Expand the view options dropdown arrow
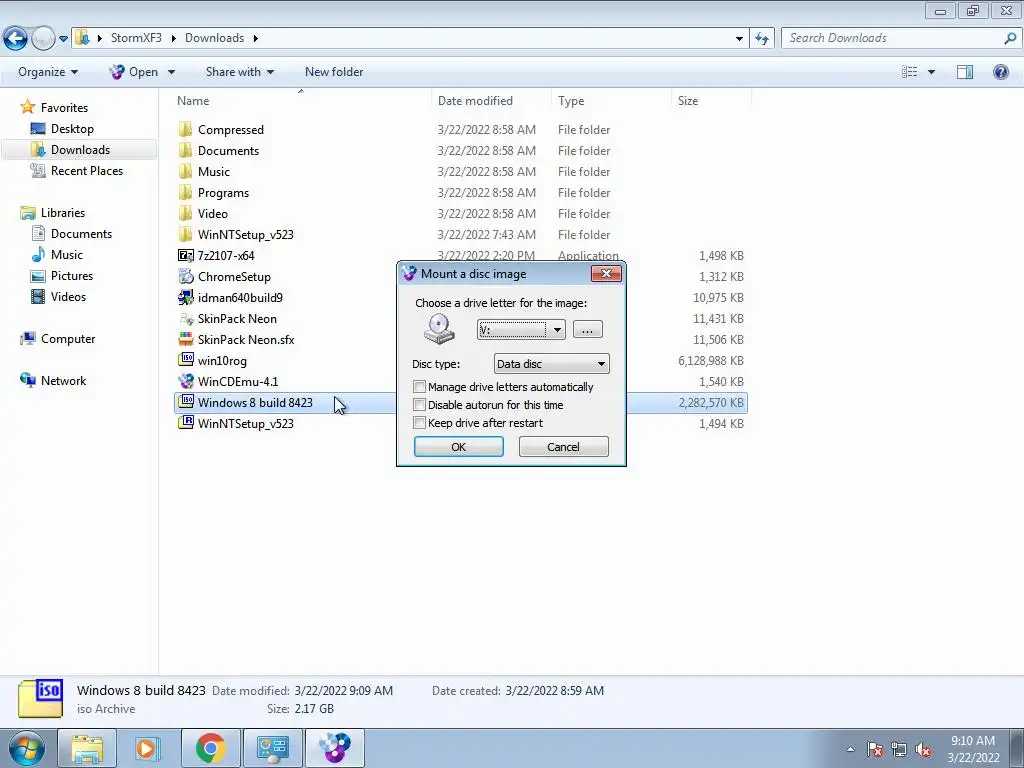1024x768 pixels. coord(931,72)
